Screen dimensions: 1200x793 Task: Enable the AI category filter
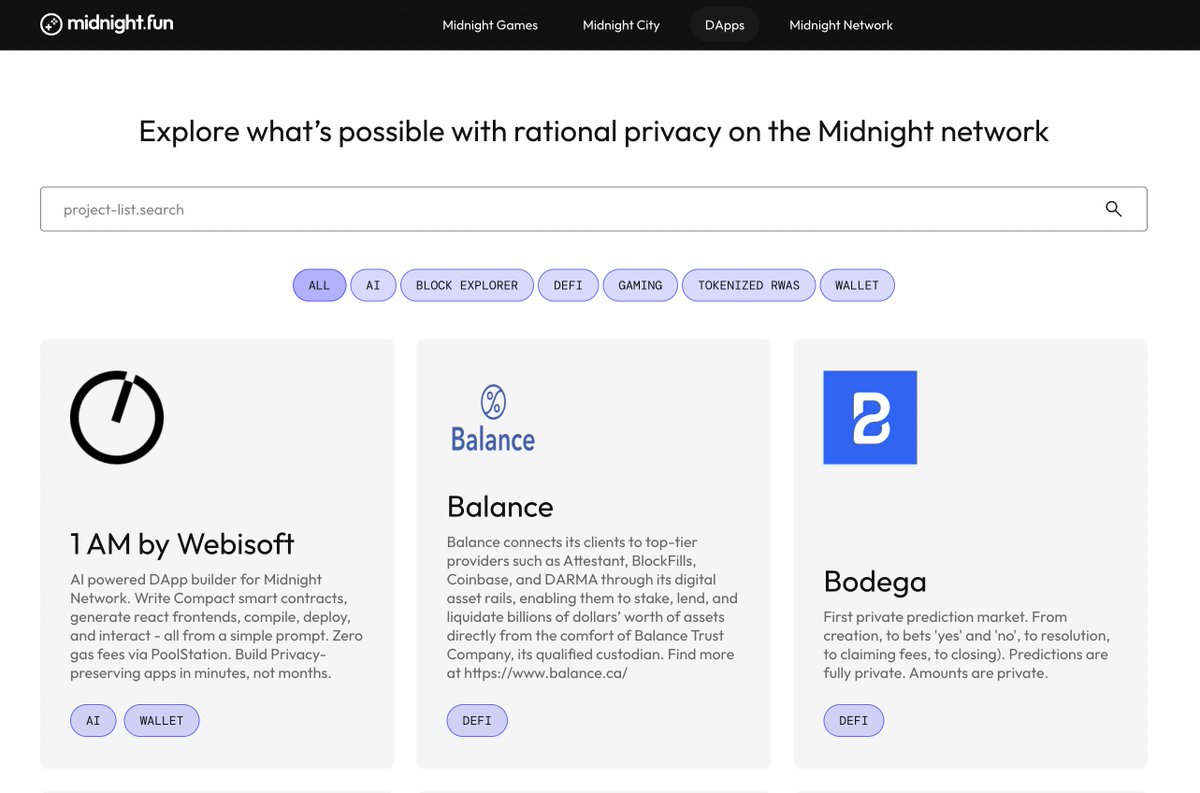[373, 285]
